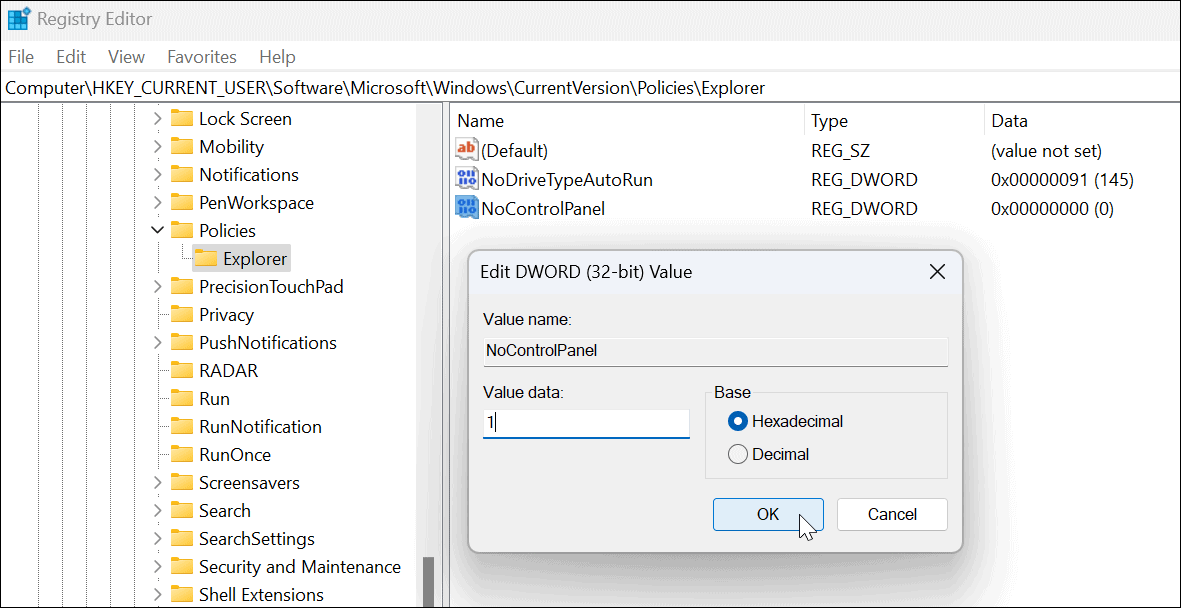Click the (Default) string value icon
This screenshot has width=1181, height=608.
click(x=466, y=151)
